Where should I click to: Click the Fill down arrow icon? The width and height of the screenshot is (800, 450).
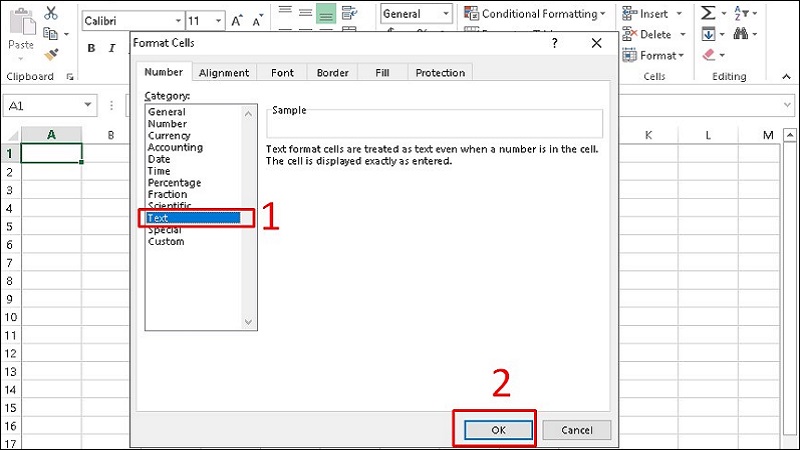click(708, 34)
